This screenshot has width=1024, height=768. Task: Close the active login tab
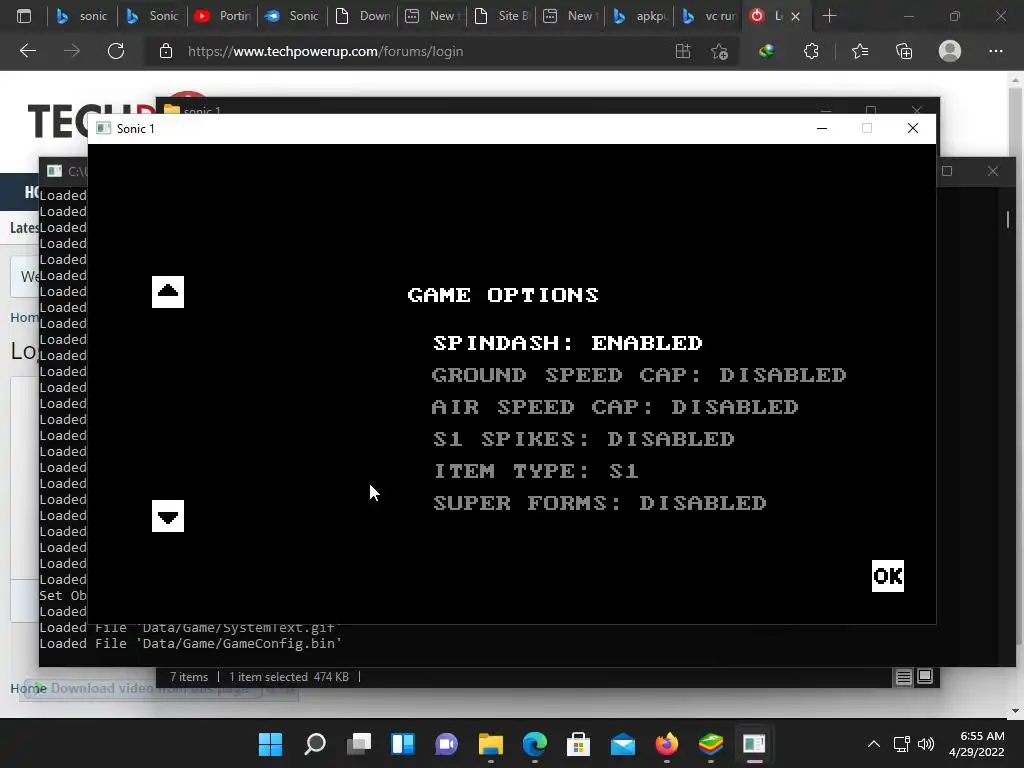(x=795, y=16)
